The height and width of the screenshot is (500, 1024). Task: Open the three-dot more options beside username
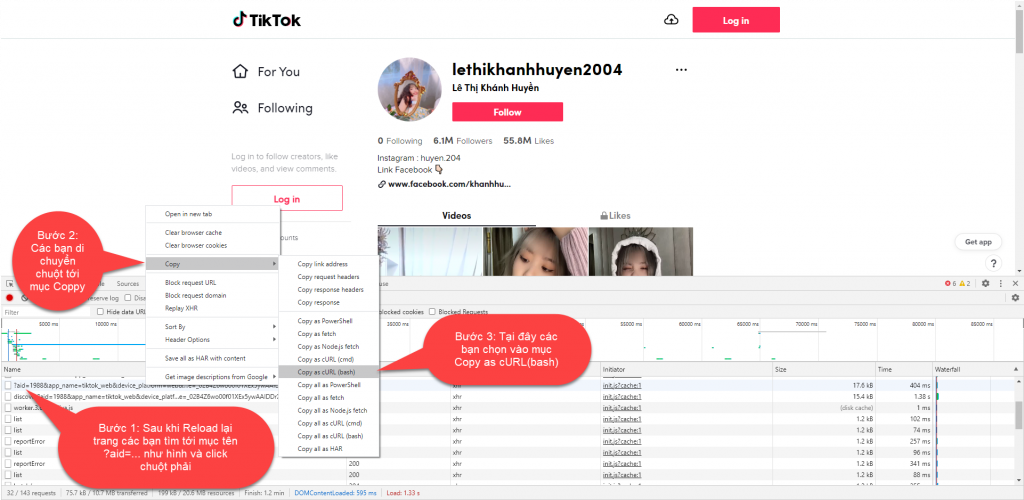tap(681, 70)
